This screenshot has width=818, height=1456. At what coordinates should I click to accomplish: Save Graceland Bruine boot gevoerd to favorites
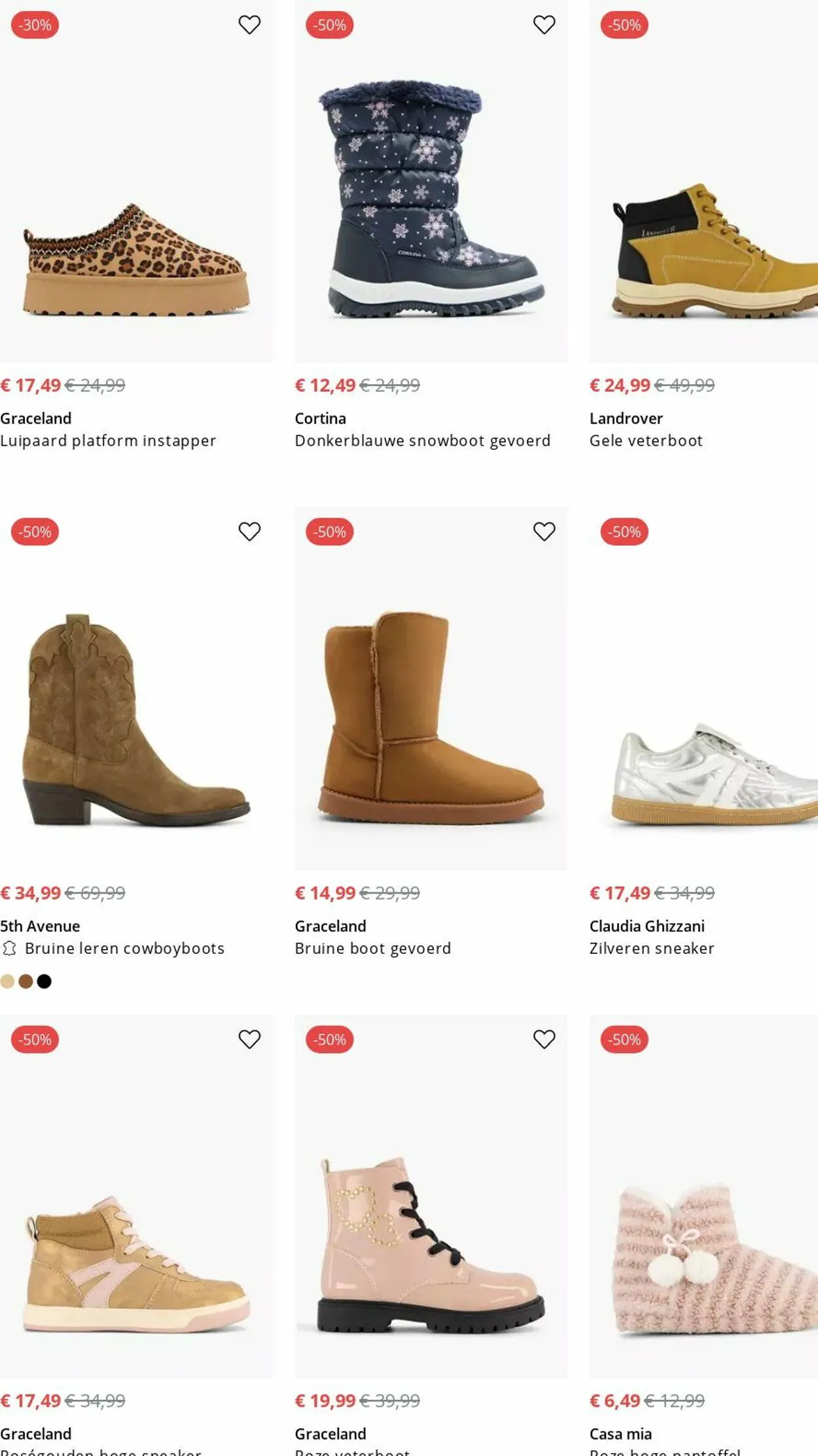[544, 532]
